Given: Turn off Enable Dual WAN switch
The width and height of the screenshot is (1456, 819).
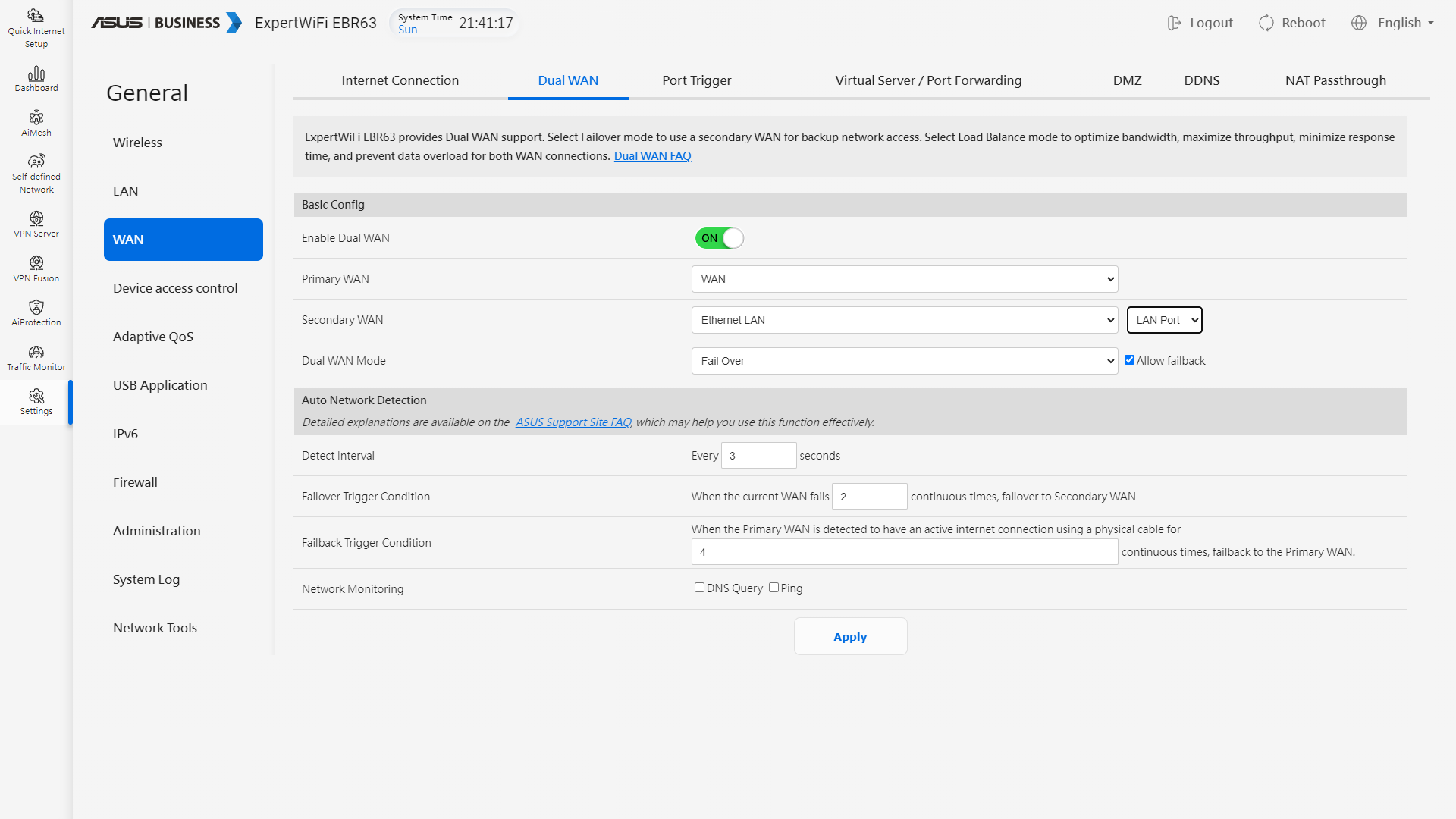Looking at the screenshot, I should [719, 238].
